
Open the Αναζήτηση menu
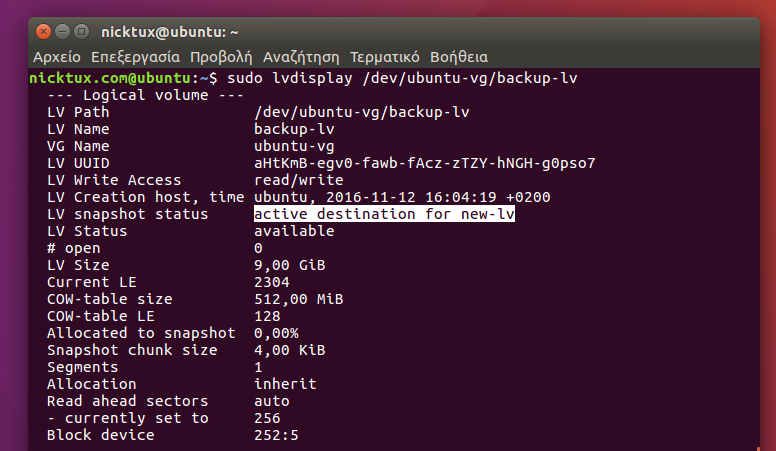click(300, 56)
